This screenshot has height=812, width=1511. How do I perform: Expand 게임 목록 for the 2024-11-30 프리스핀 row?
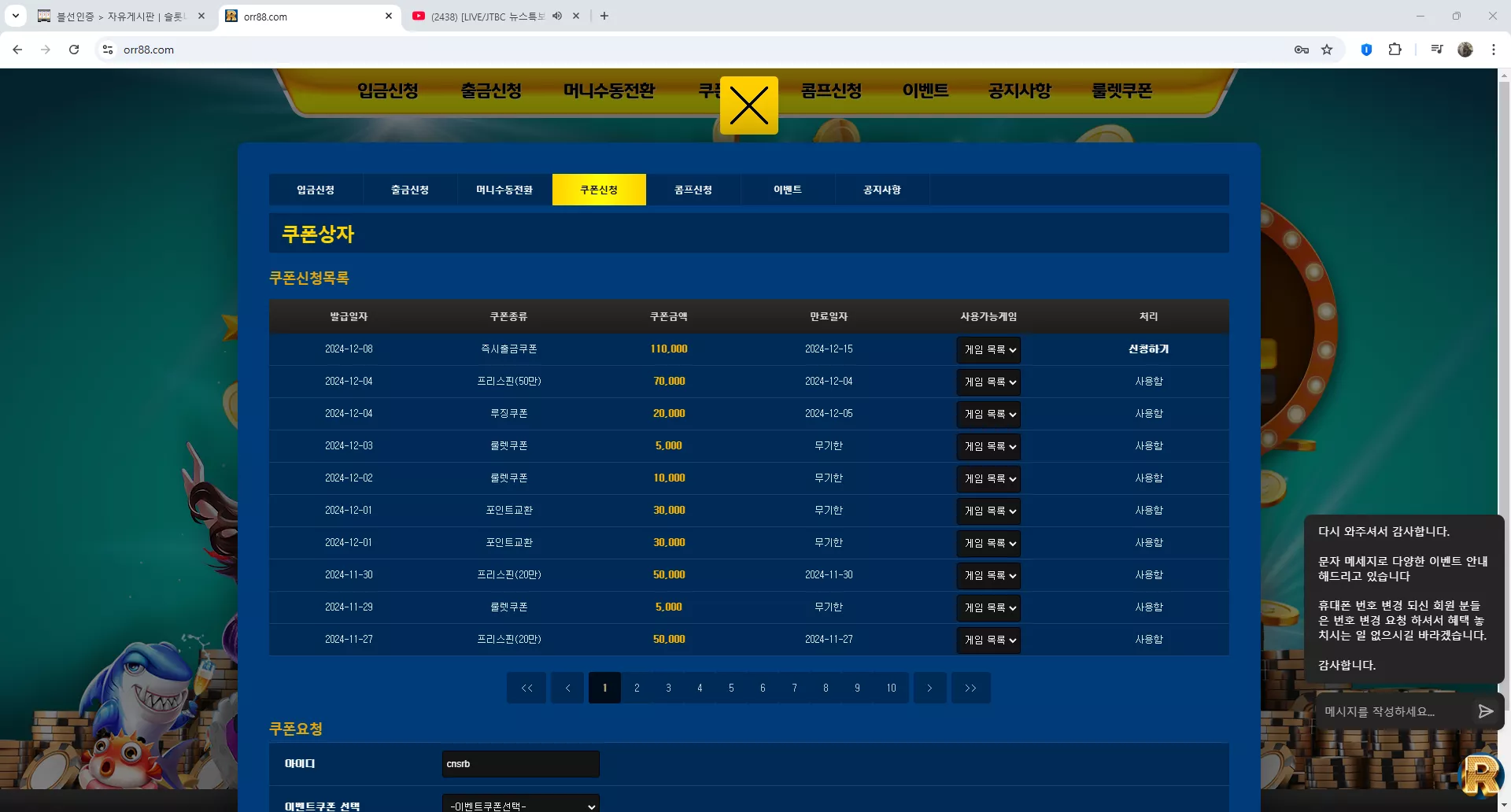point(989,575)
